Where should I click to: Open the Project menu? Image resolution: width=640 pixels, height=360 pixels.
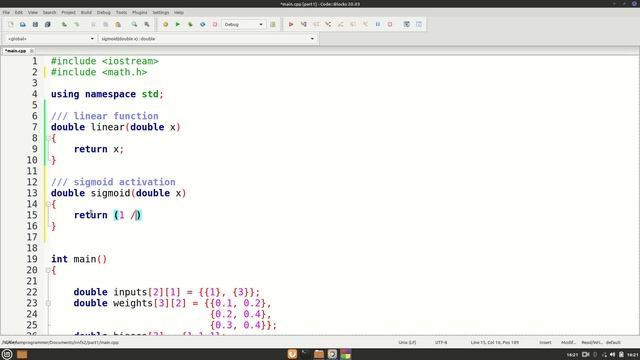coord(69,13)
